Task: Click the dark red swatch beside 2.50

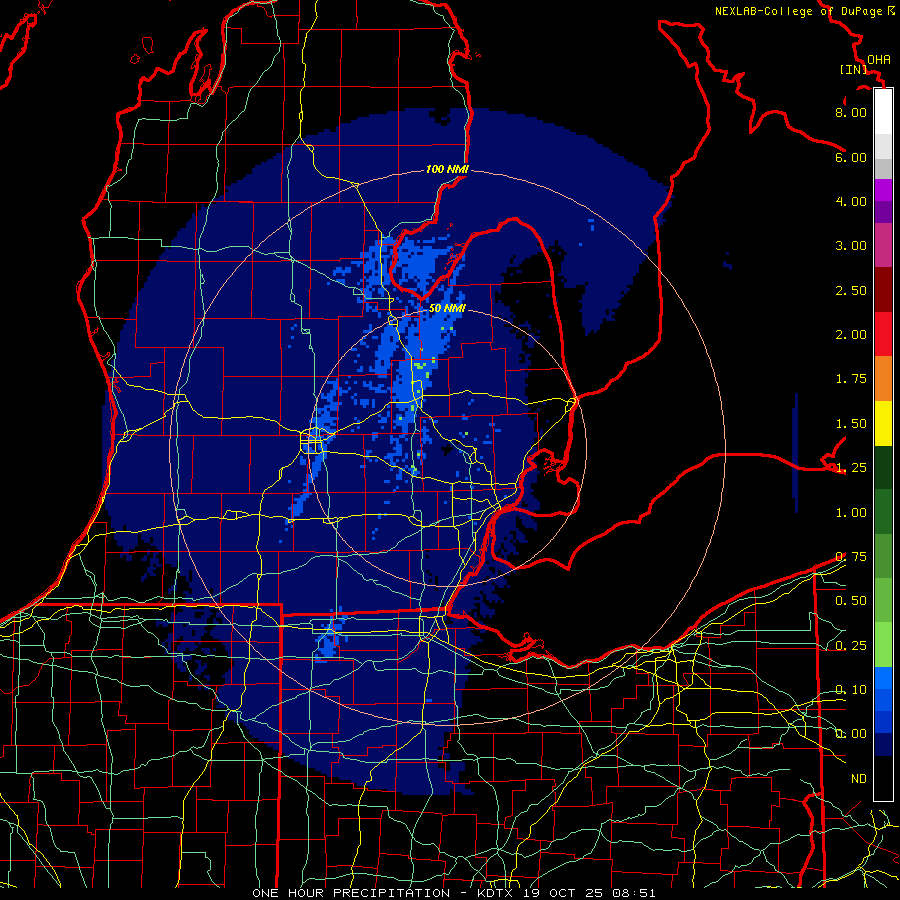Action: click(x=883, y=290)
